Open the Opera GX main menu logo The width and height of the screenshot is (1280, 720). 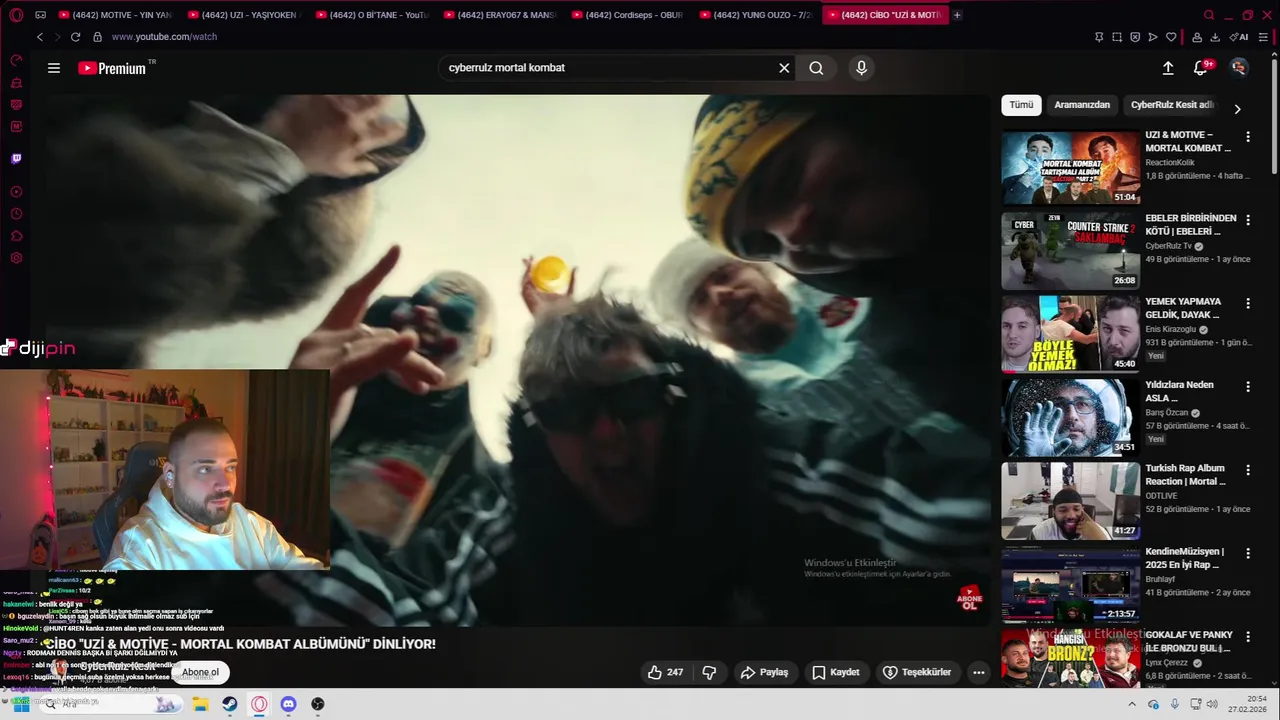pyautogui.click(x=17, y=15)
